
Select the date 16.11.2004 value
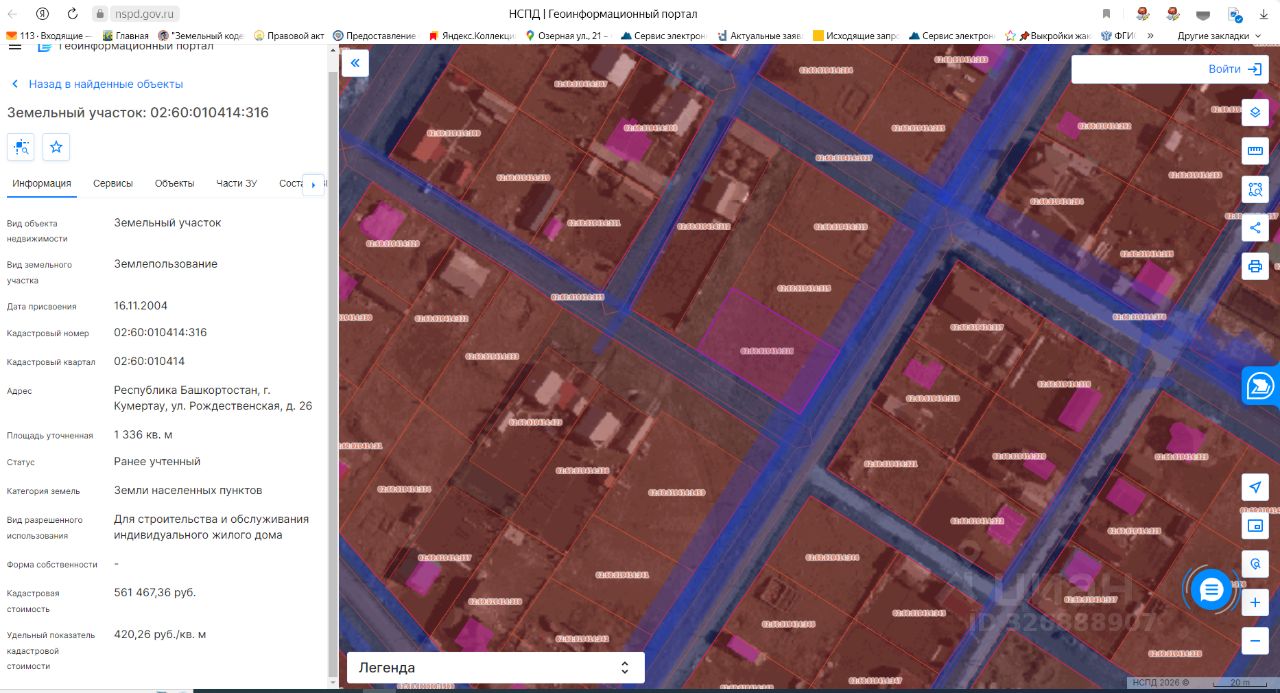[x=140, y=305]
